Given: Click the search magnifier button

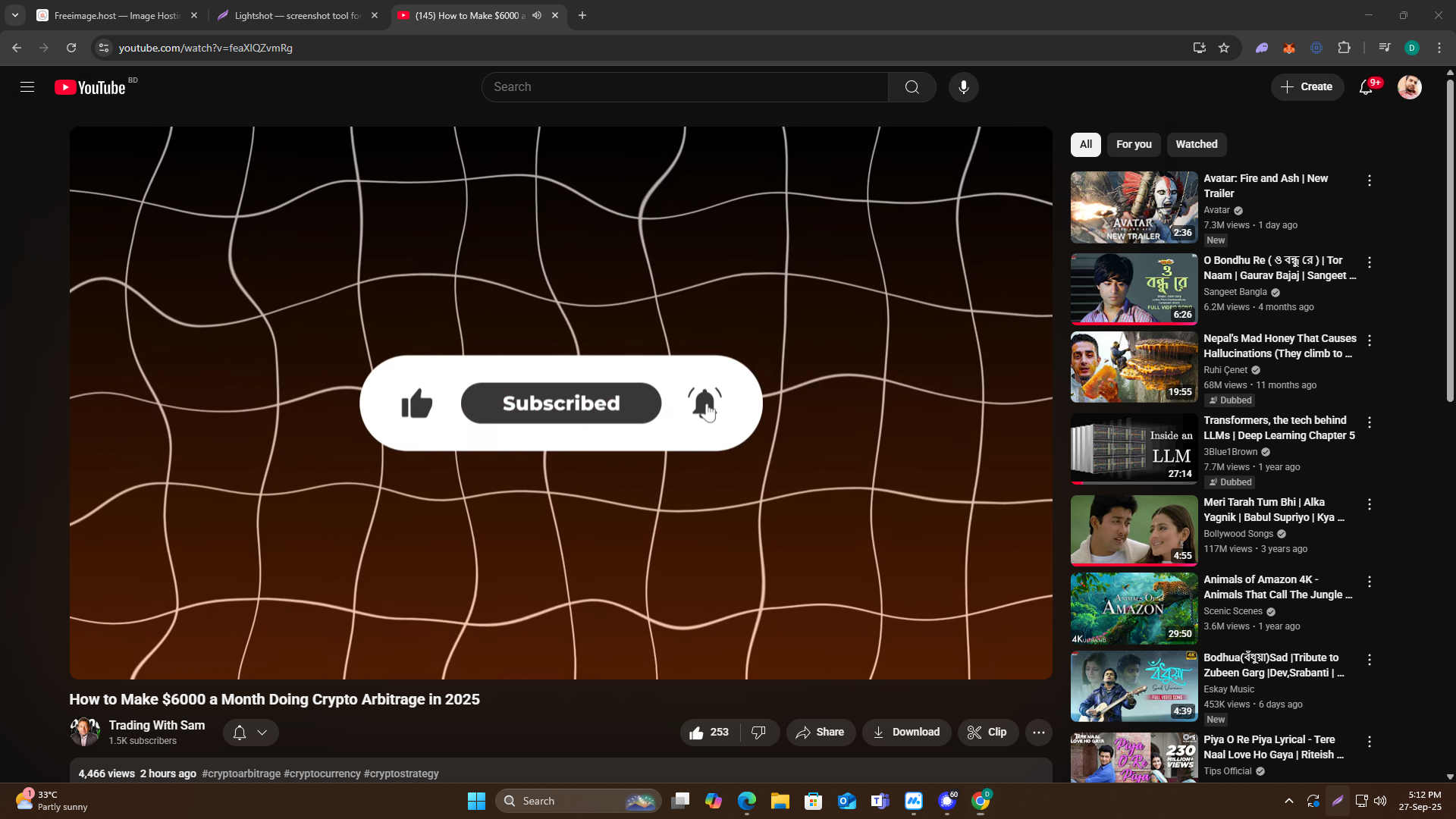Looking at the screenshot, I should (912, 87).
